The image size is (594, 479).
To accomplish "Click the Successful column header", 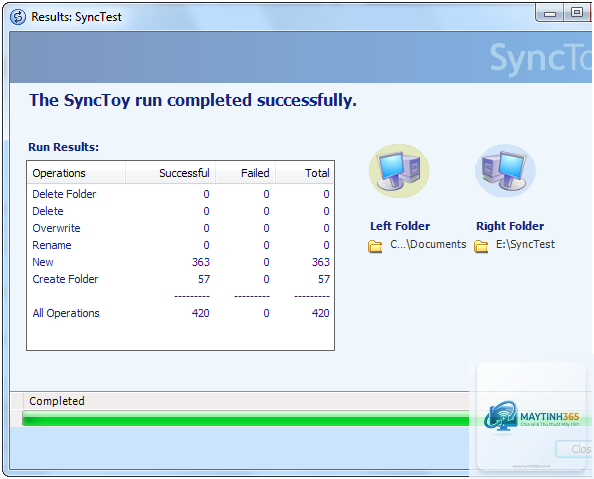I will coord(170,173).
